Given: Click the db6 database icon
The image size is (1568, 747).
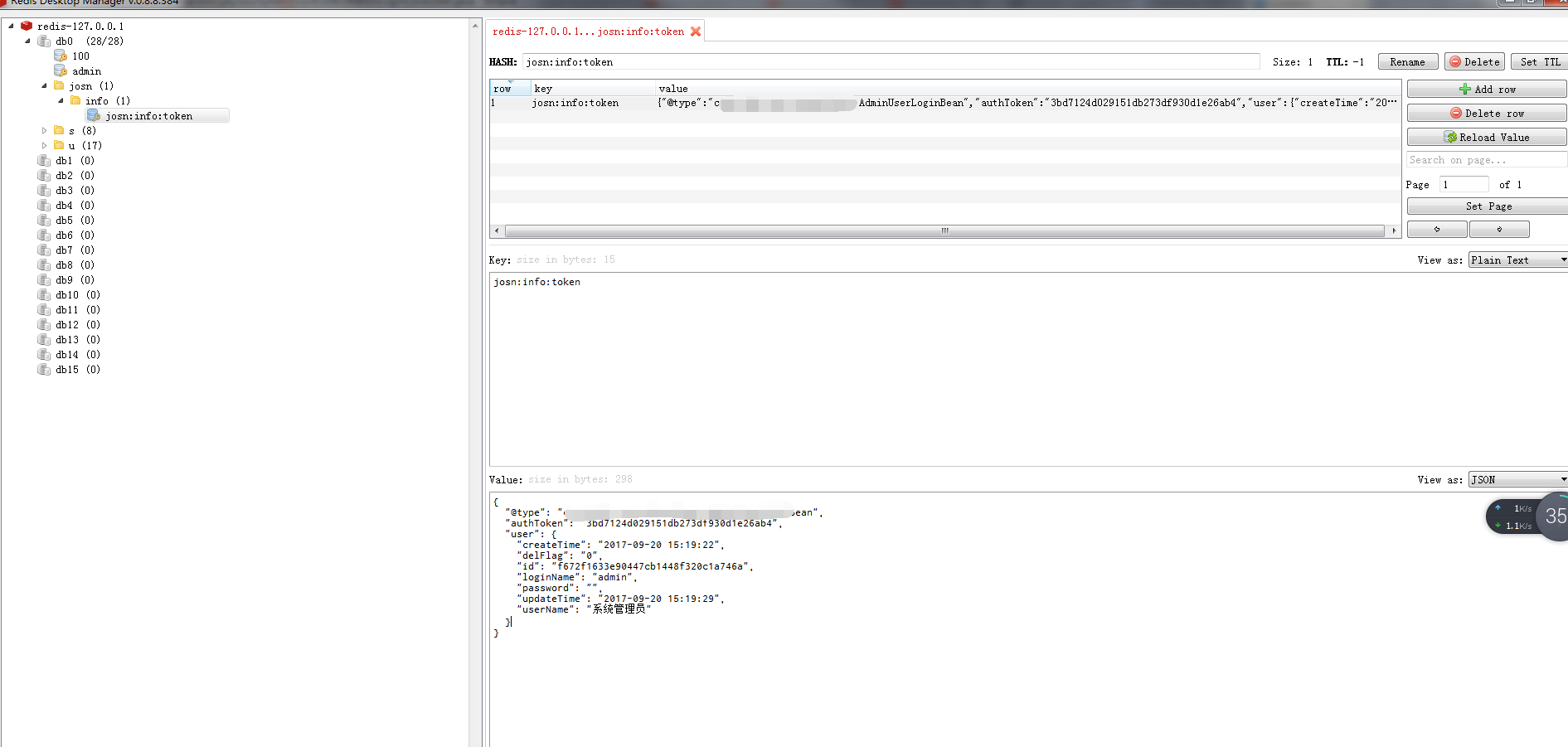Looking at the screenshot, I should [x=44, y=235].
